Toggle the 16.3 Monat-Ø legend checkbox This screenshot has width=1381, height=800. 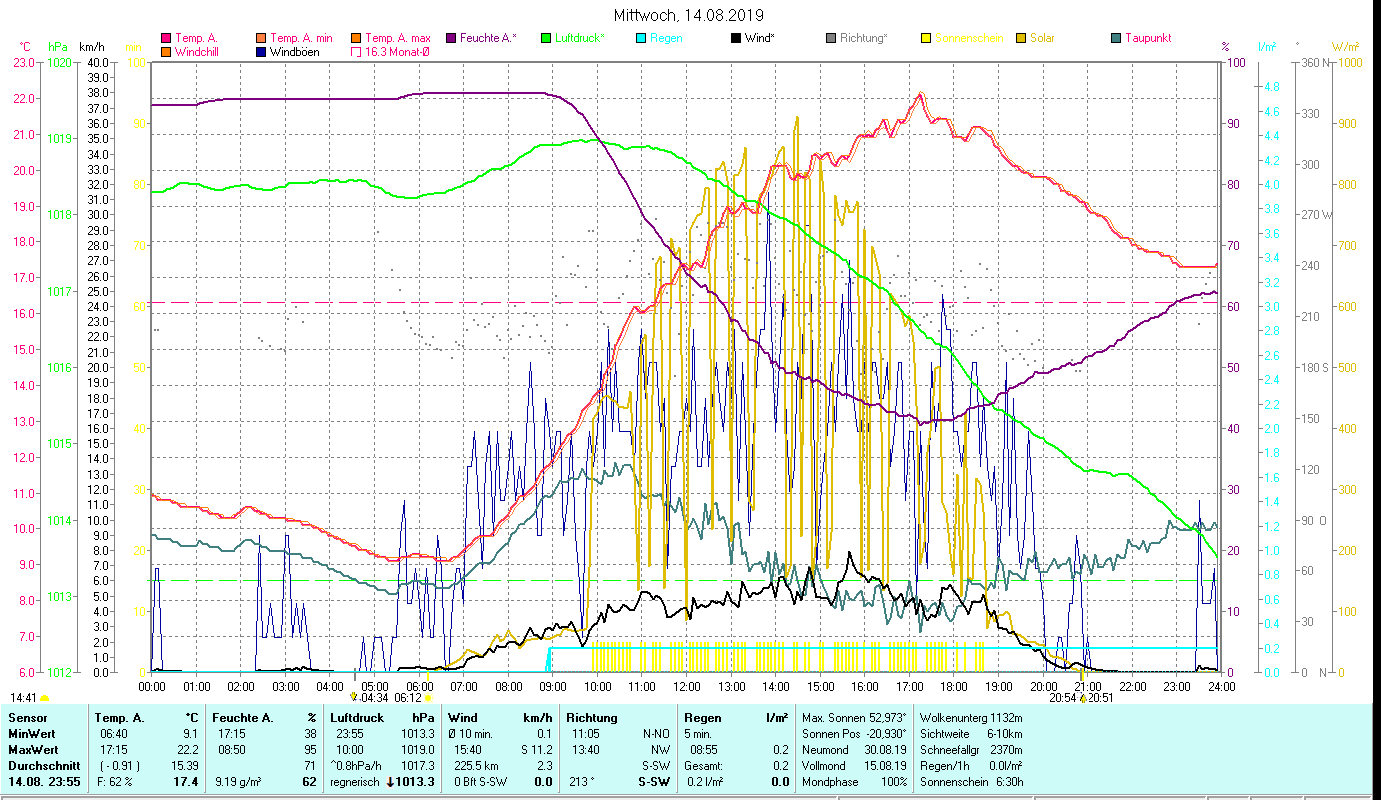(x=356, y=52)
